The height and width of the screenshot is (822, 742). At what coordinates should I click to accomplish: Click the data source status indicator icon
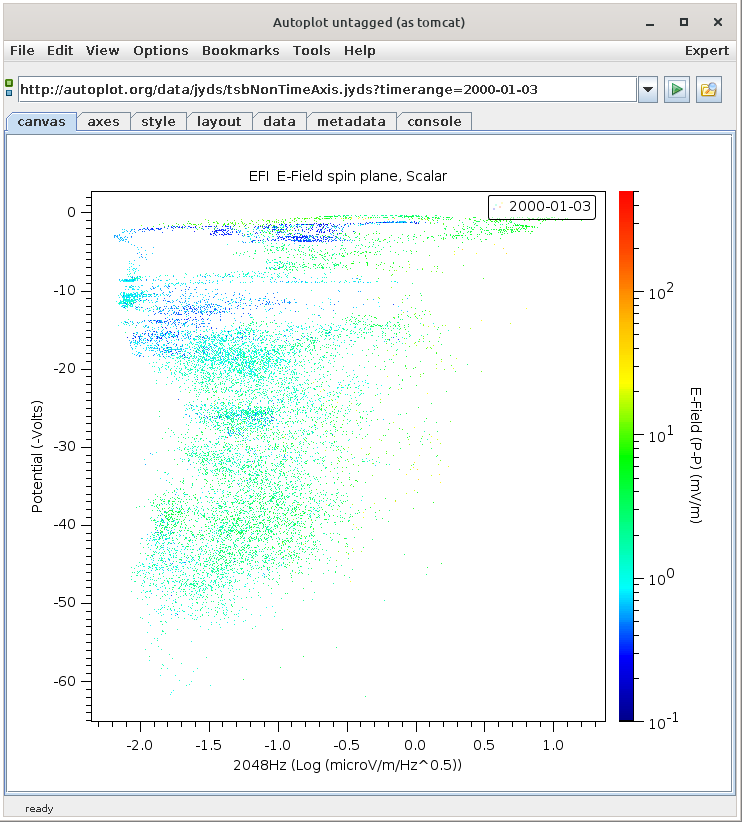(9, 88)
